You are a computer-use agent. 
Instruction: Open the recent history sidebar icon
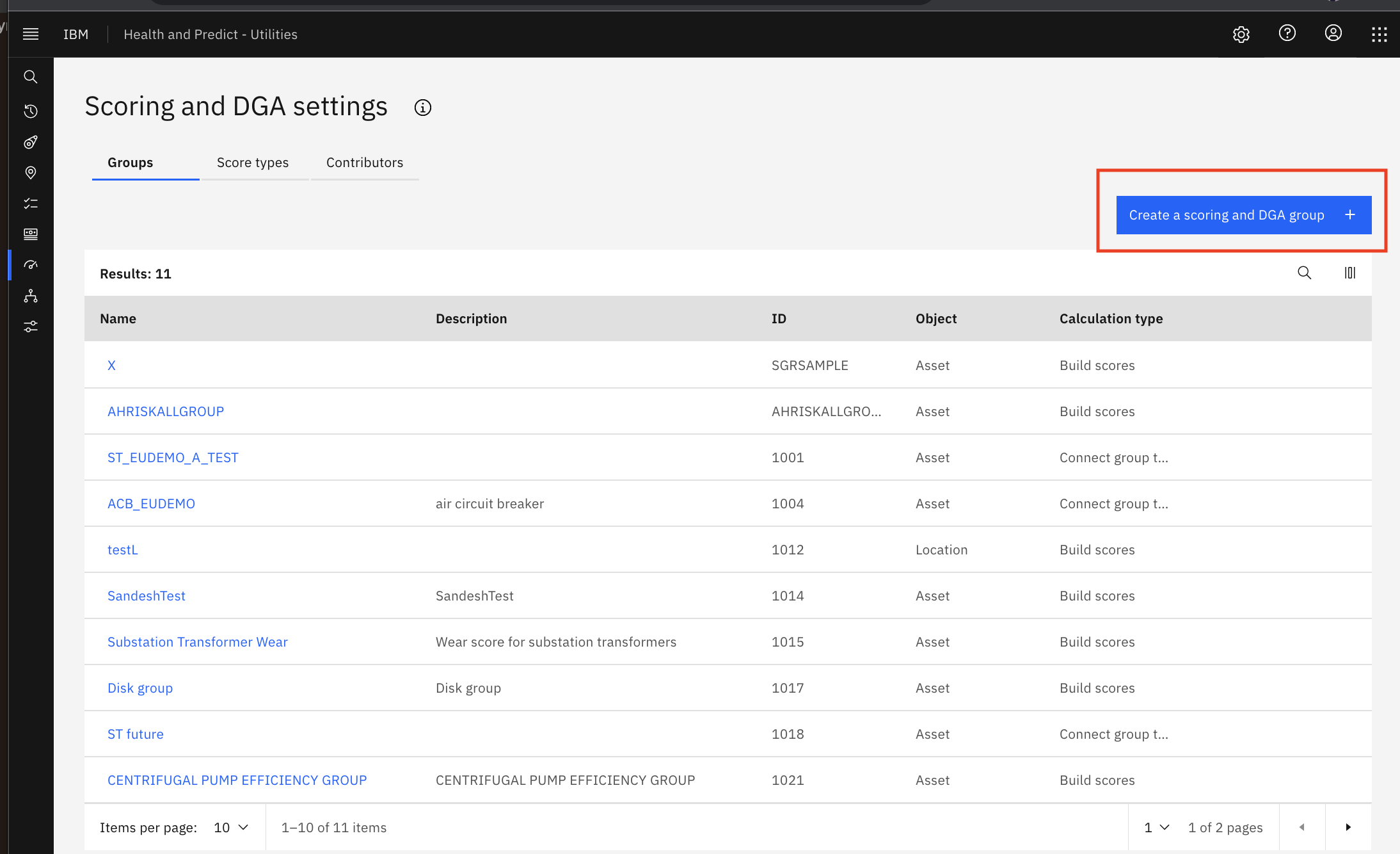[31, 111]
